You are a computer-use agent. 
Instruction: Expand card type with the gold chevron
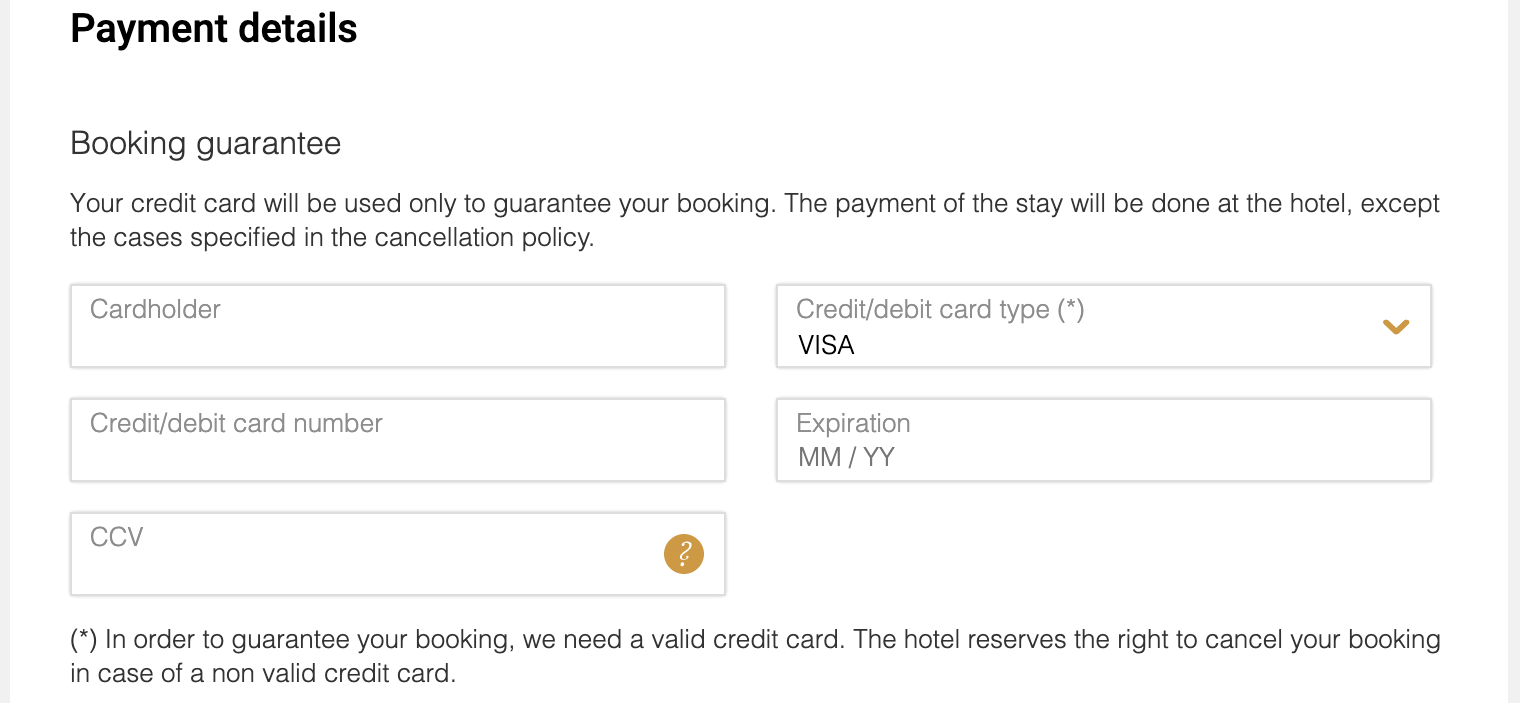click(1395, 327)
